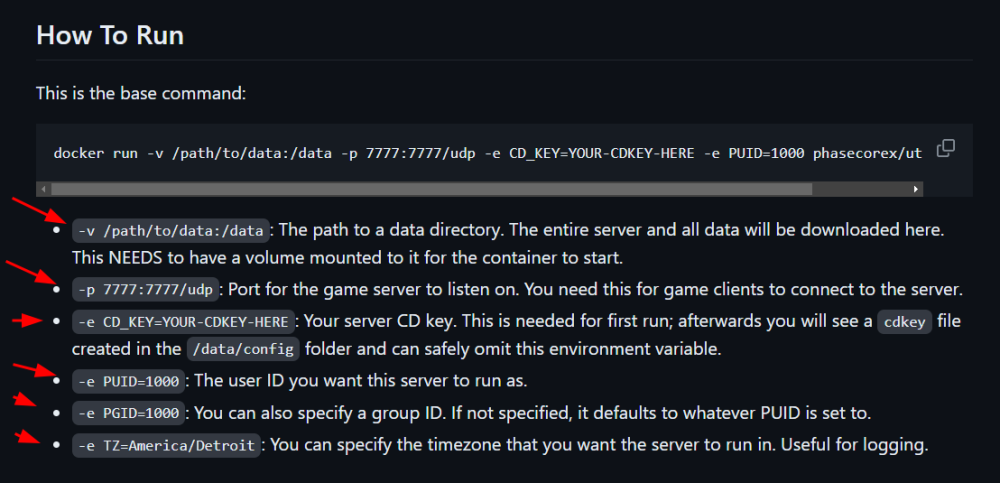
Task: Click the 'This is the base command' text
Action: point(141,94)
